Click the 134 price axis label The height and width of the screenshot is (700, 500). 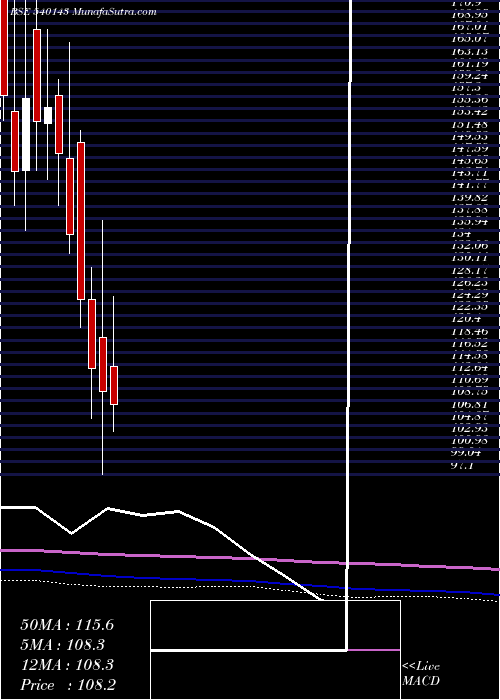[461, 233]
